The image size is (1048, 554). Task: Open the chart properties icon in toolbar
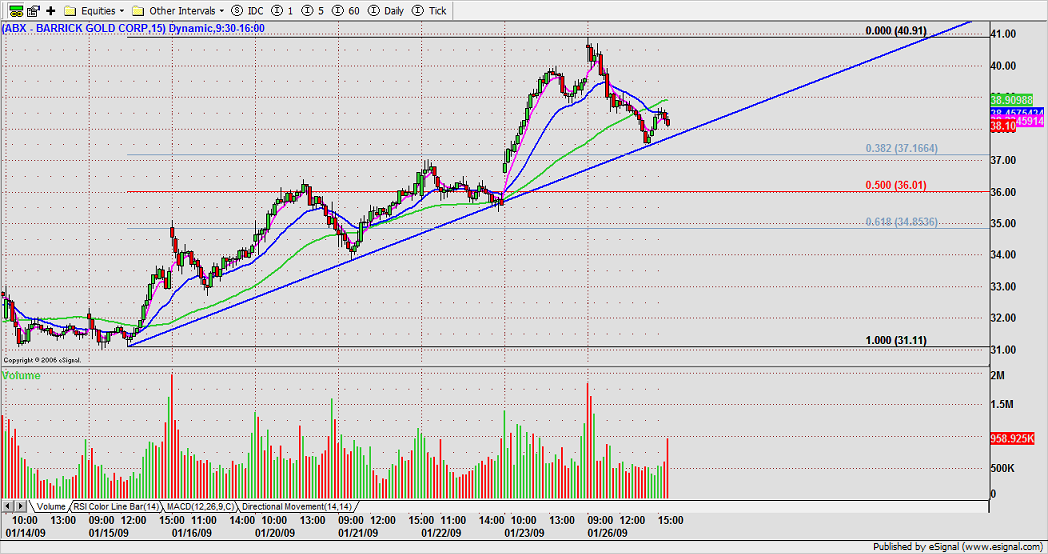[x=33, y=10]
